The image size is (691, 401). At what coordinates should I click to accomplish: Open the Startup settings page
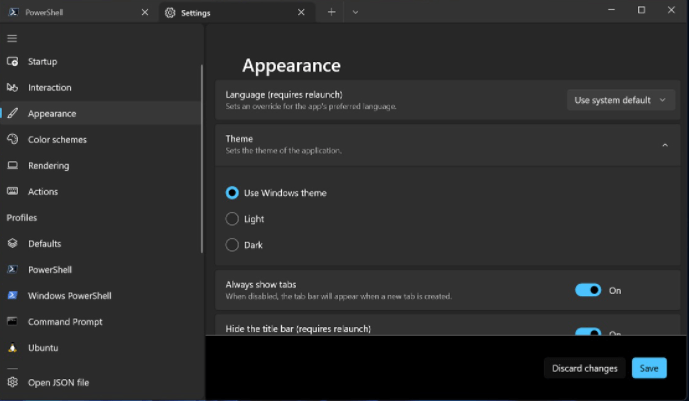tap(101, 61)
